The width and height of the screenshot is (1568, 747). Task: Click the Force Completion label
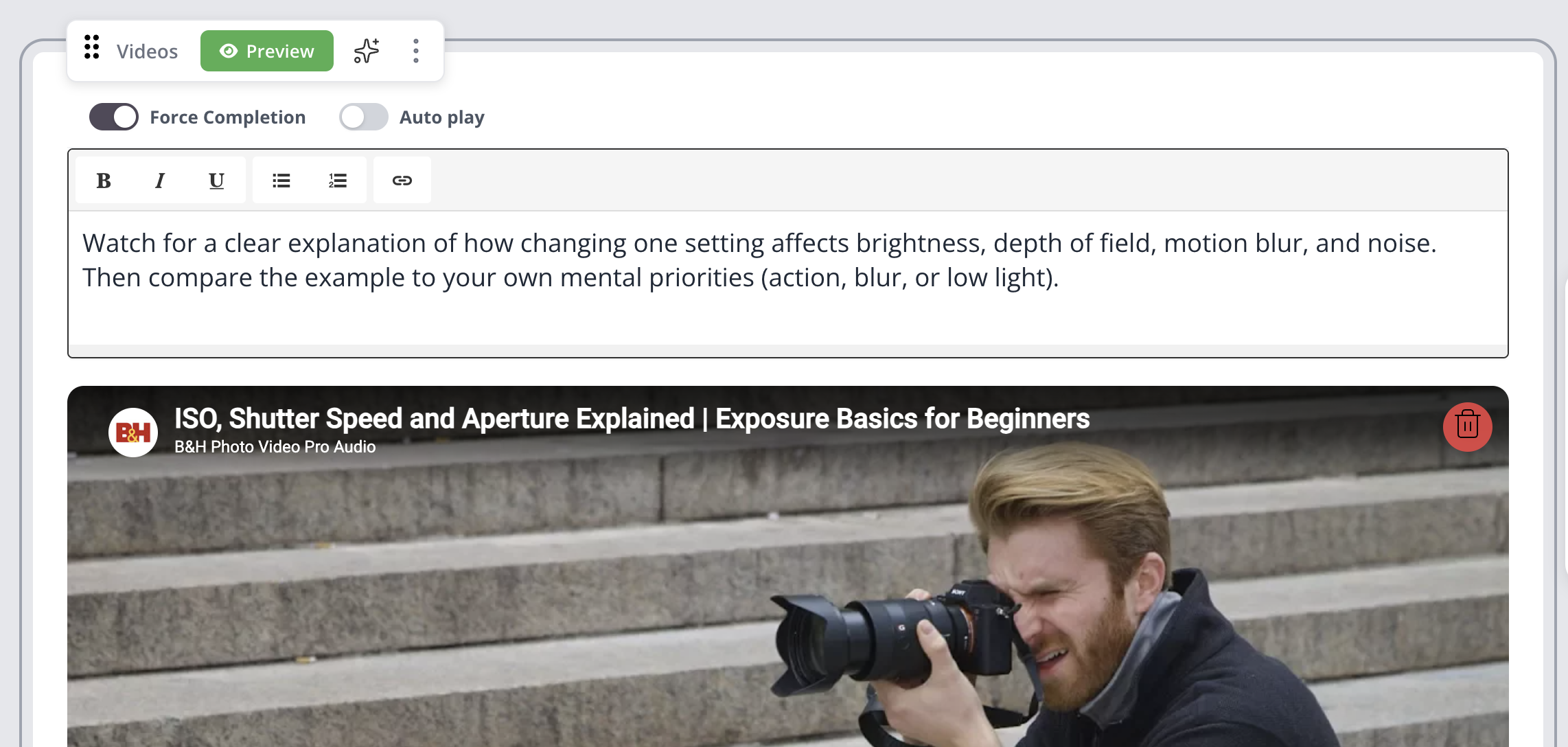[x=228, y=117]
